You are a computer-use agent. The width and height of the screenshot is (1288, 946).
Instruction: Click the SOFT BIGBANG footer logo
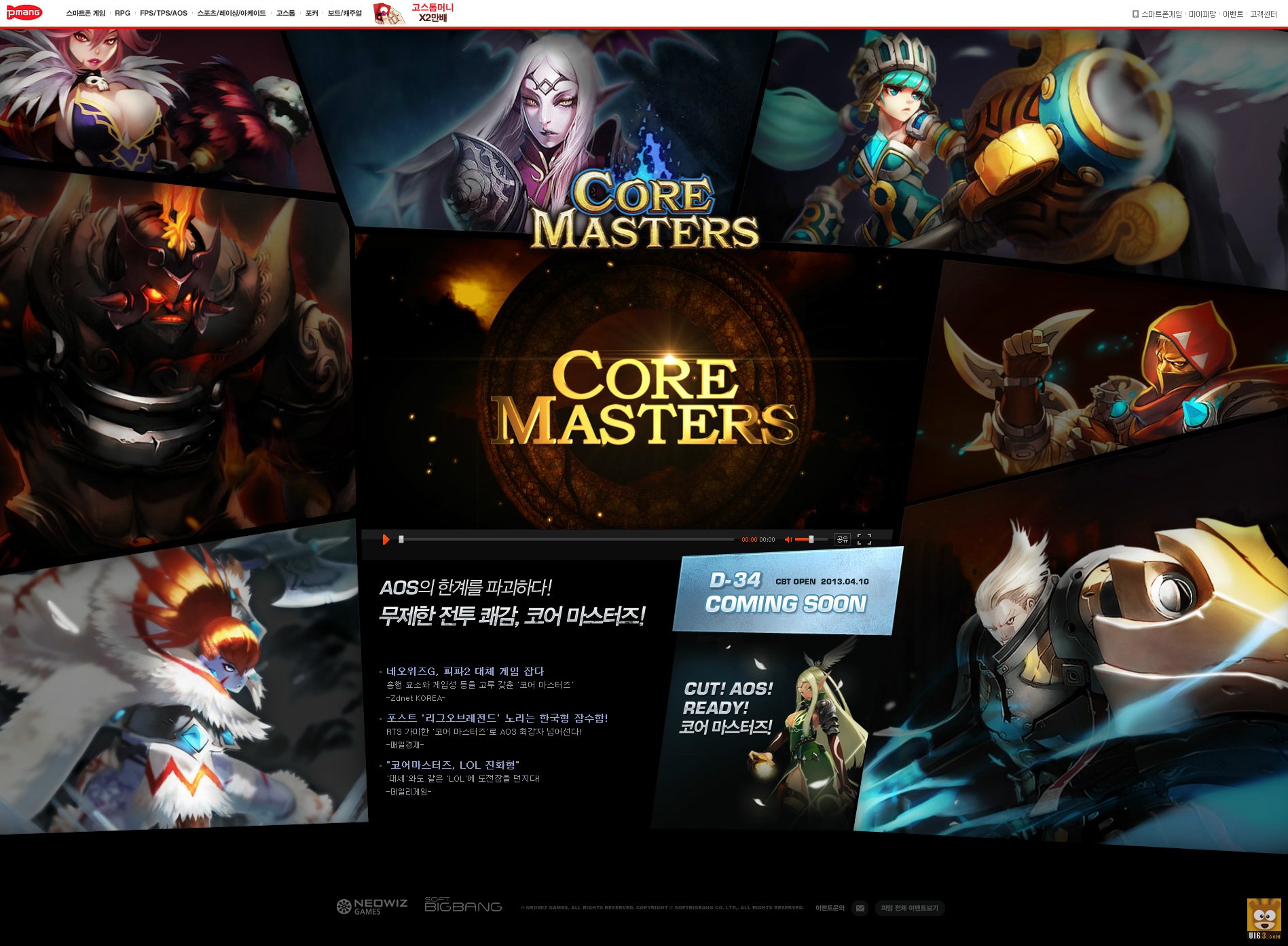coord(463,905)
